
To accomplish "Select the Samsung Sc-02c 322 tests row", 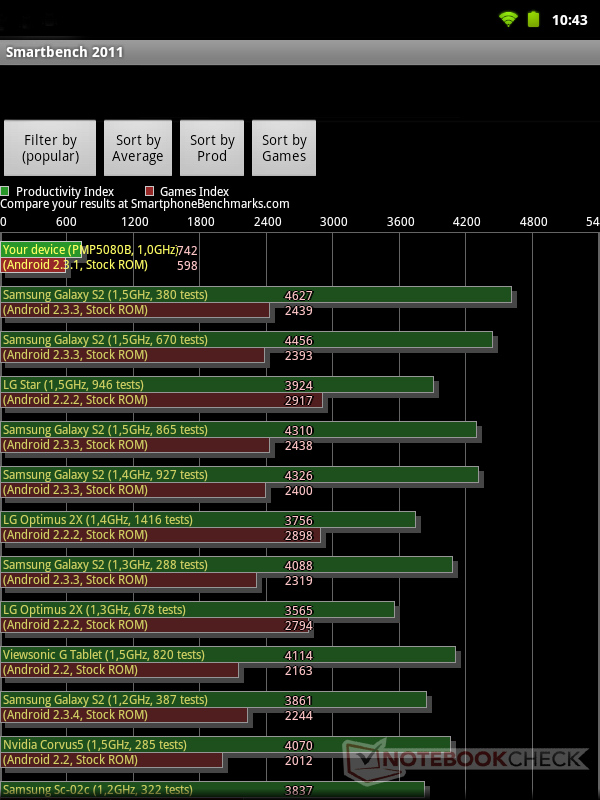I will 213,790.
